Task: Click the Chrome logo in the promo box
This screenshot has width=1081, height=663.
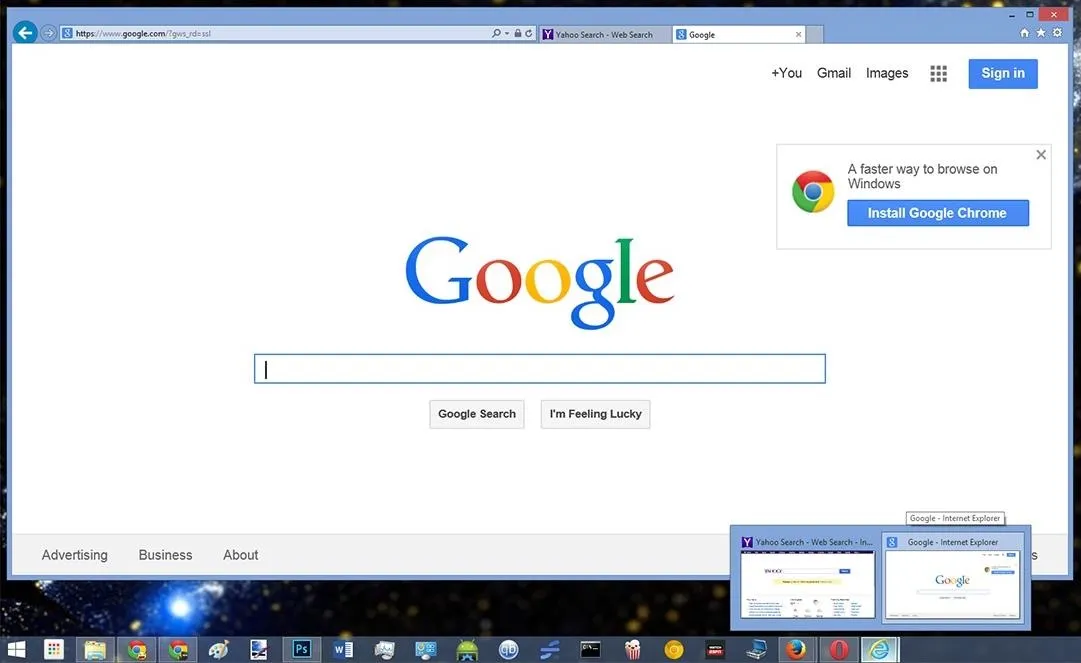Action: click(813, 192)
